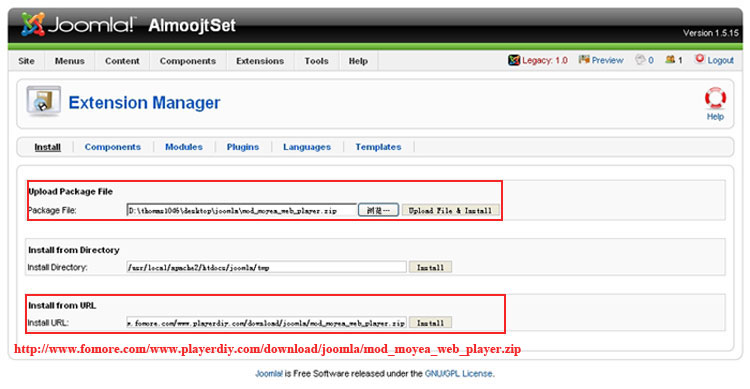Open the GNU/GPL License link
The width and height of the screenshot is (750, 389).
(458, 374)
